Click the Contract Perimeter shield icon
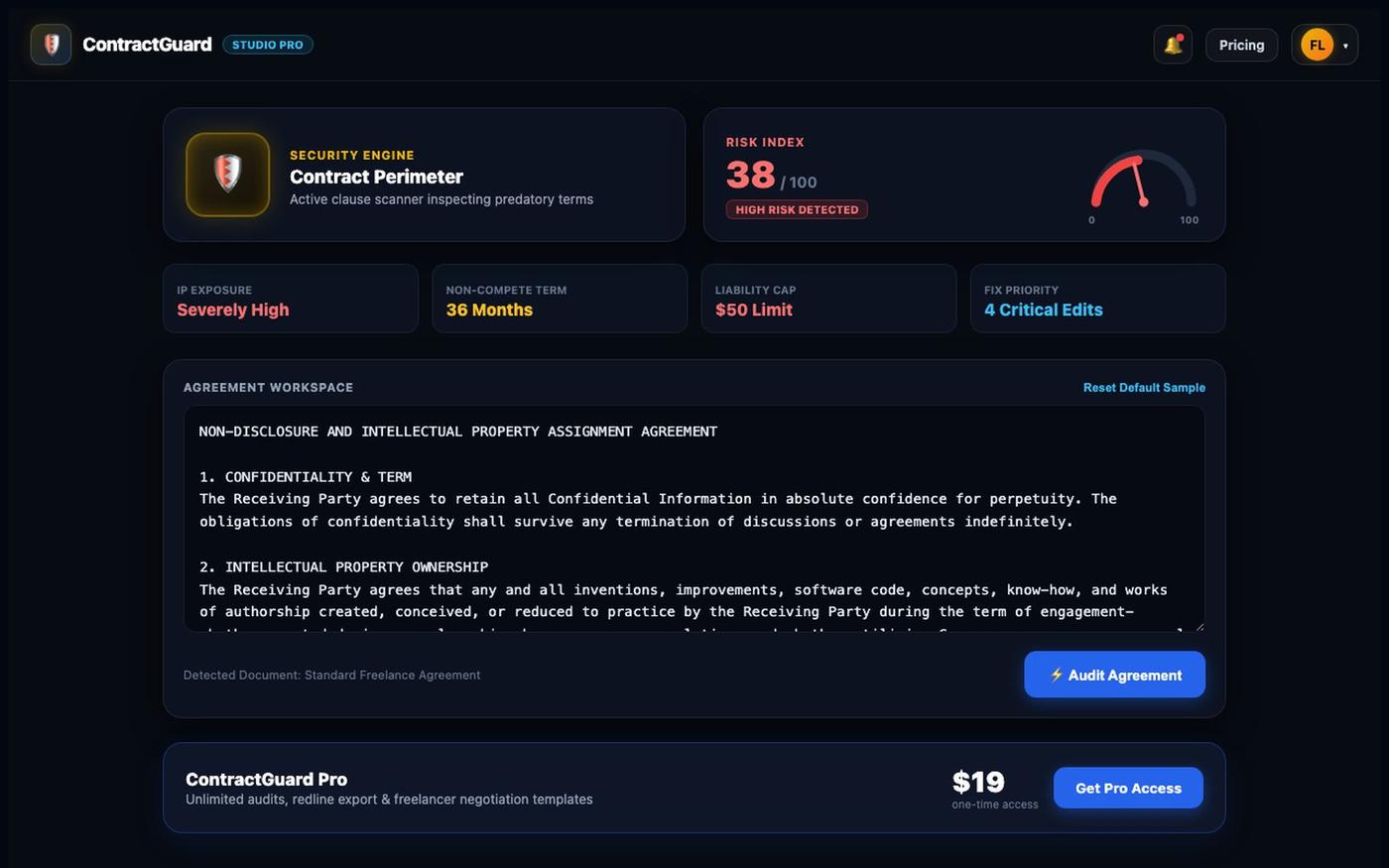 coord(227,175)
